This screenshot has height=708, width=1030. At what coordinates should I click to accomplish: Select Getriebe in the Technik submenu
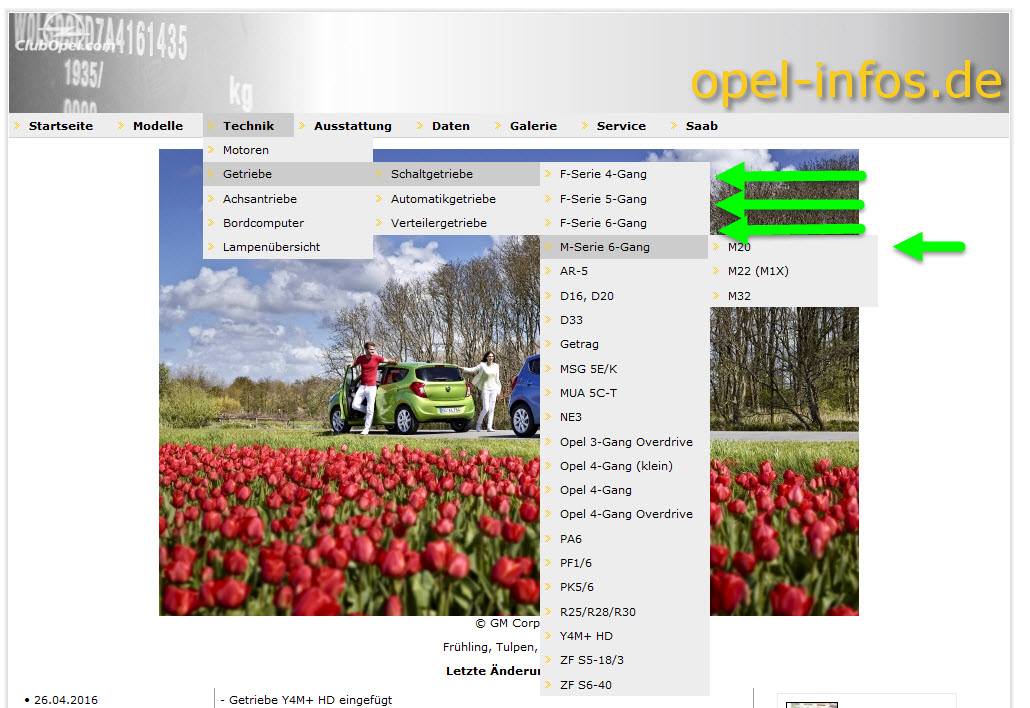(x=288, y=174)
